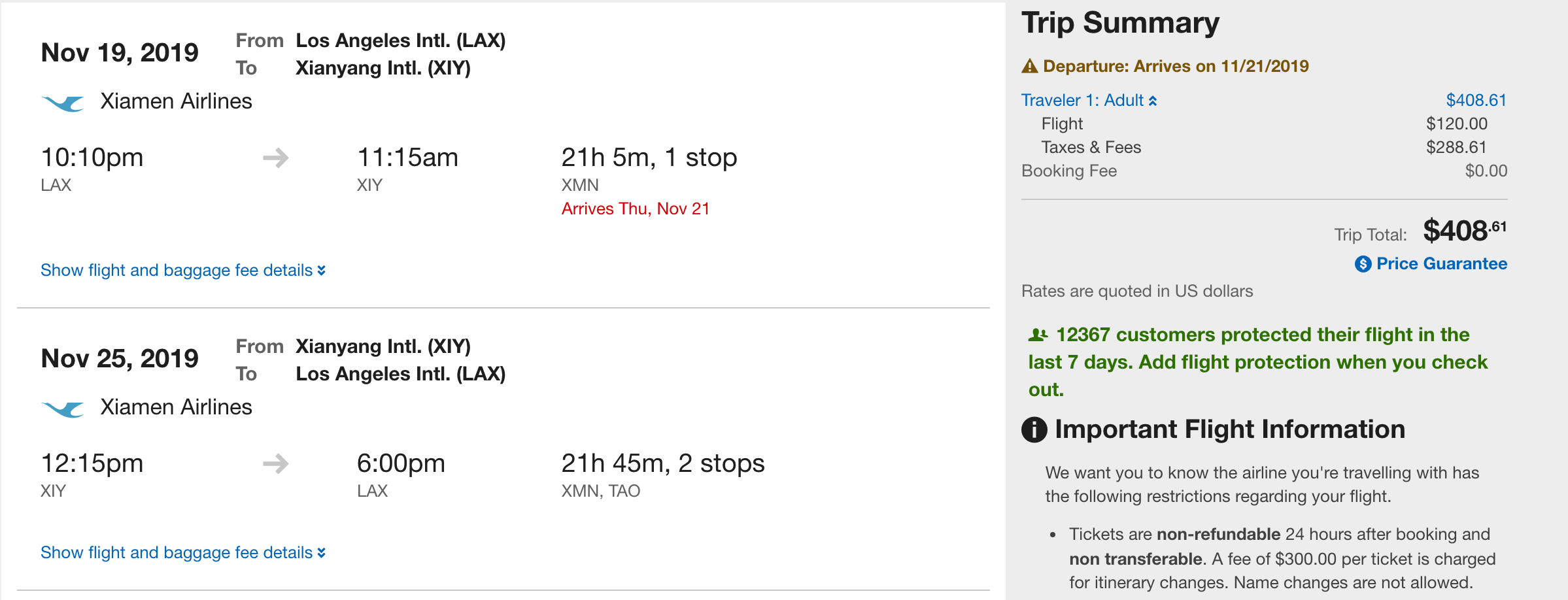Expand flight and baggage details for Nov 19

pyautogui.click(x=182, y=271)
